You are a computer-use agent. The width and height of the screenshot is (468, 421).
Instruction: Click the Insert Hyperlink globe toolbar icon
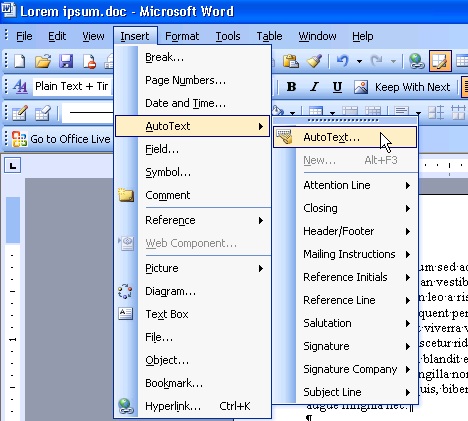pyautogui.click(x=416, y=61)
